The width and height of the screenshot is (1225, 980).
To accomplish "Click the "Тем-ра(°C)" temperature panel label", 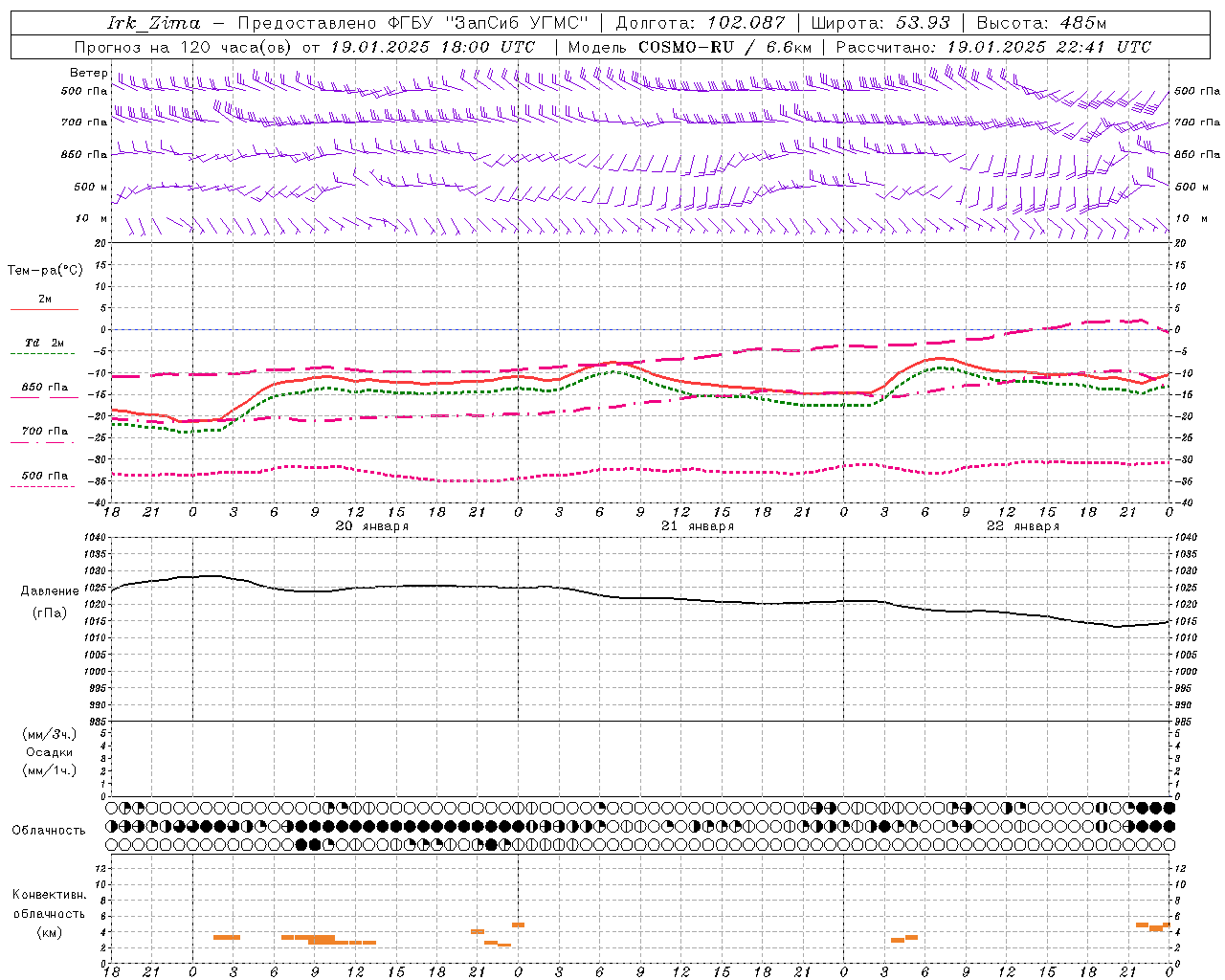I will point(45,270).
